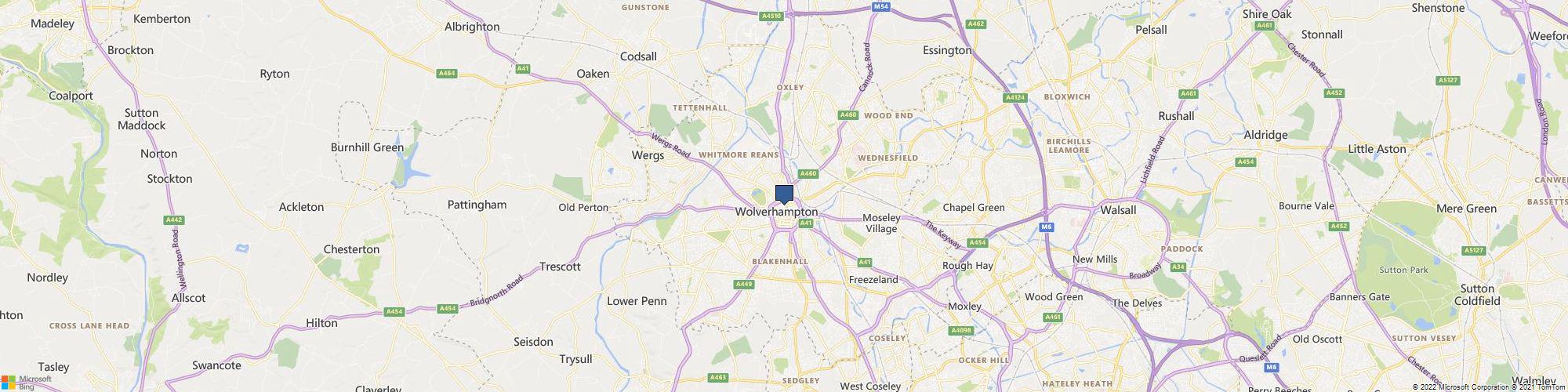The width and height of the screenshot is (1568, 392).
Task: Click the Albrighton place label
Action: [x=472, y=27]
